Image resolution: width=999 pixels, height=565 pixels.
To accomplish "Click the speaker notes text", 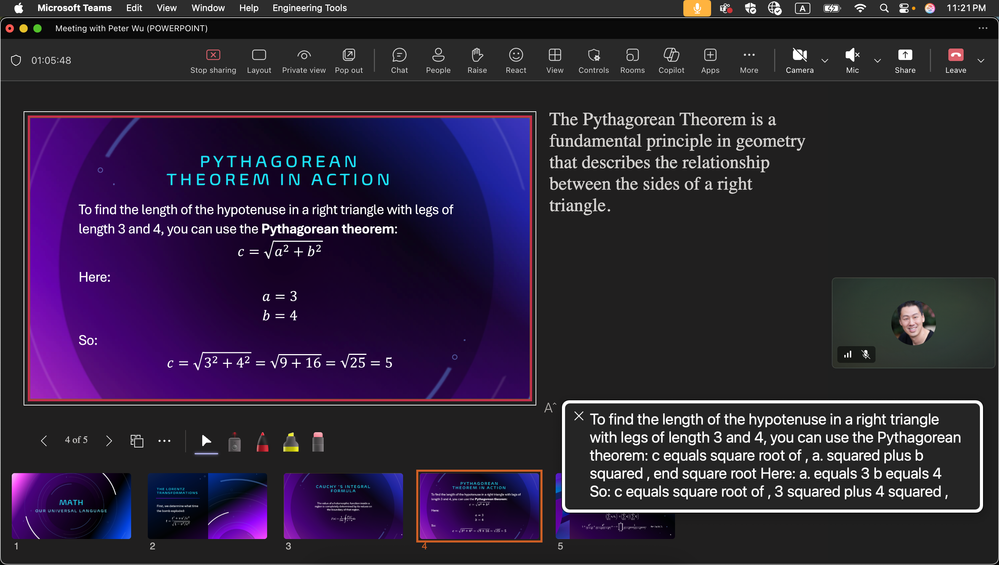I will (677, 162).
